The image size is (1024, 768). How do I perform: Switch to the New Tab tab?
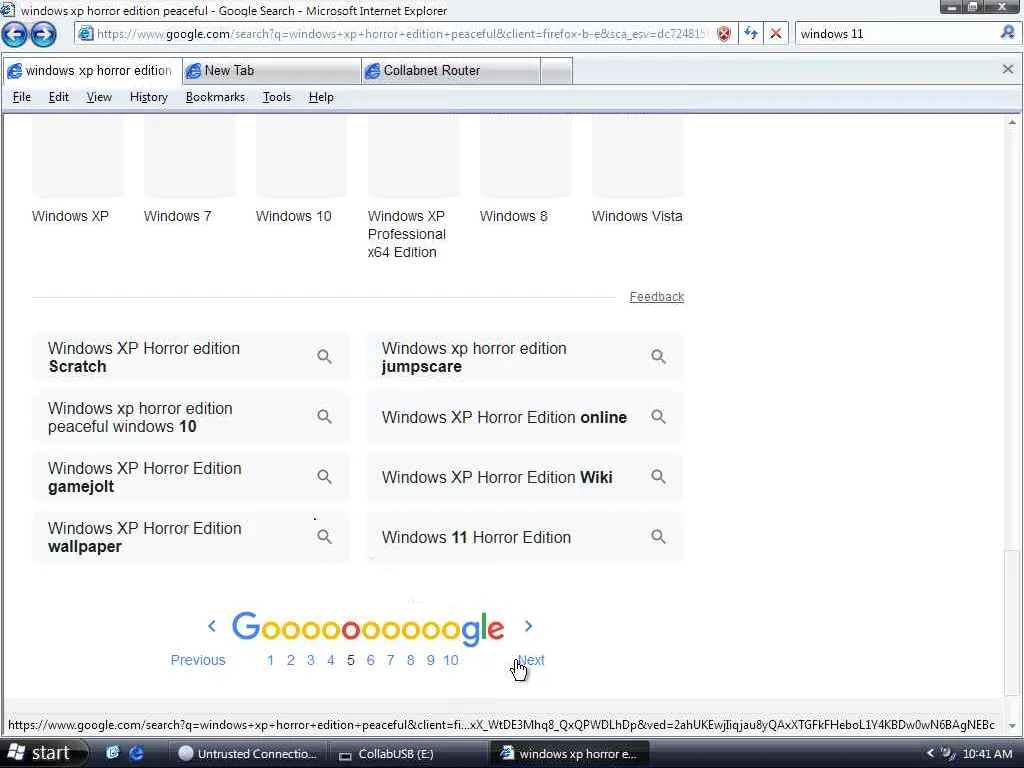click(271, 71)
